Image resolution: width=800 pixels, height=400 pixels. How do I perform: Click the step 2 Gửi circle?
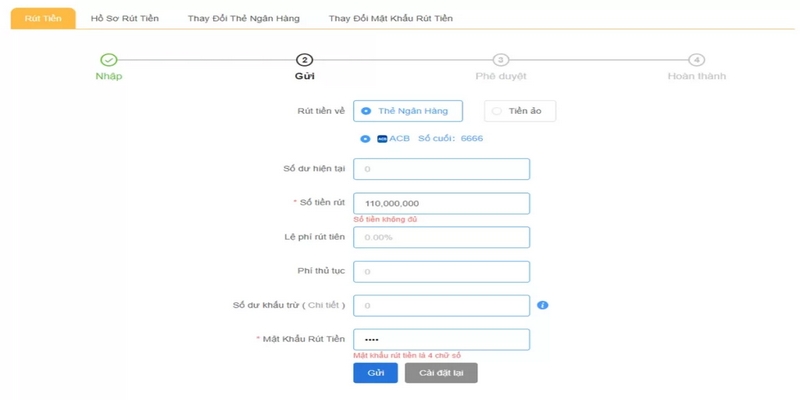(x=305, y=60)
